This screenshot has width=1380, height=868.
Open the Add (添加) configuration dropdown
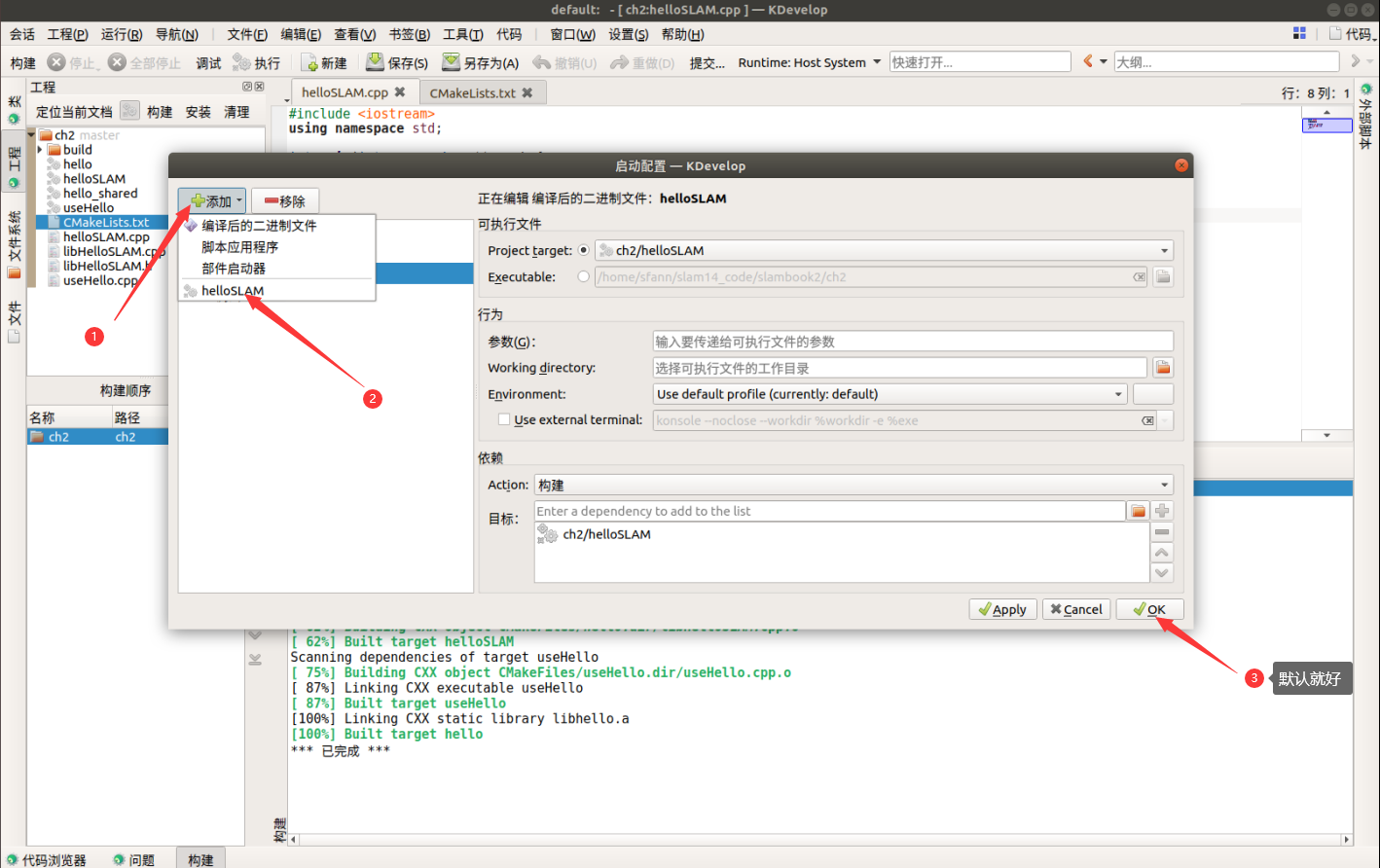(x=212, y=201)
